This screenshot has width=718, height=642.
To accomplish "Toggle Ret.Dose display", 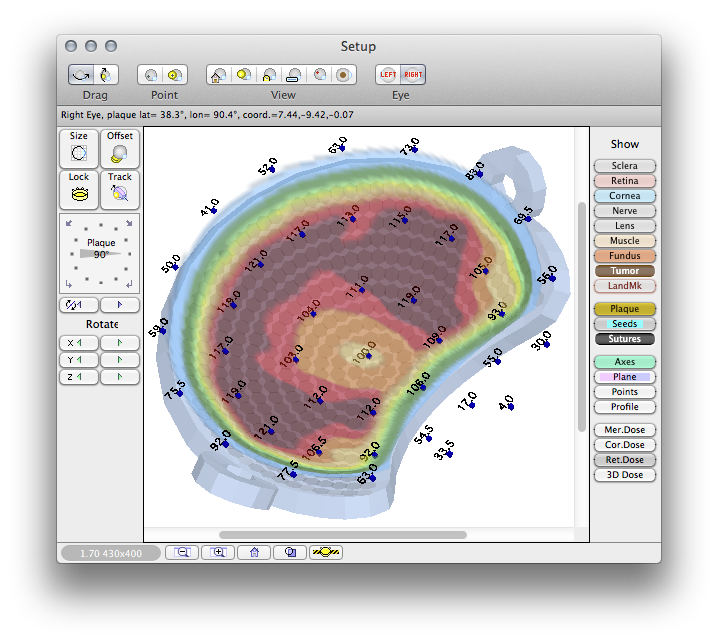I will [624, 460].
